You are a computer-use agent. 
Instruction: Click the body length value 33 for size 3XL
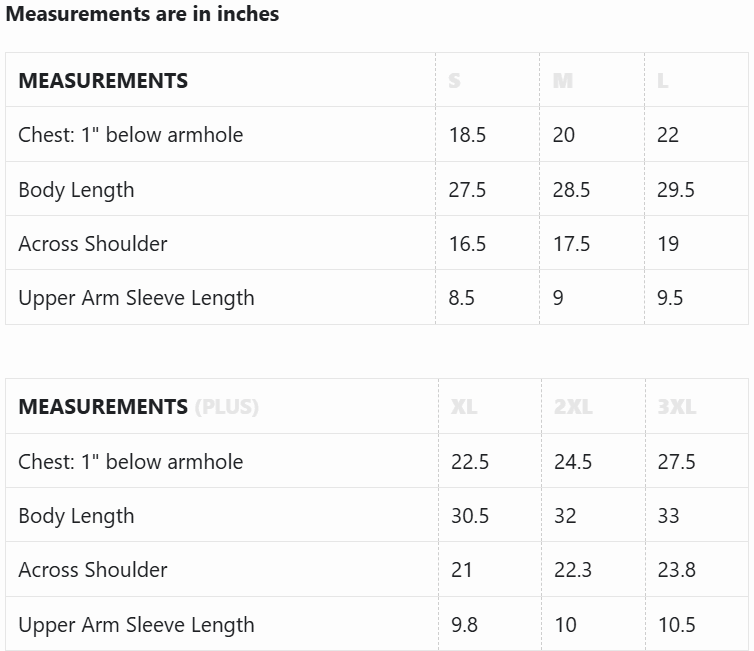pyautogui.click(x=668, y=516)
